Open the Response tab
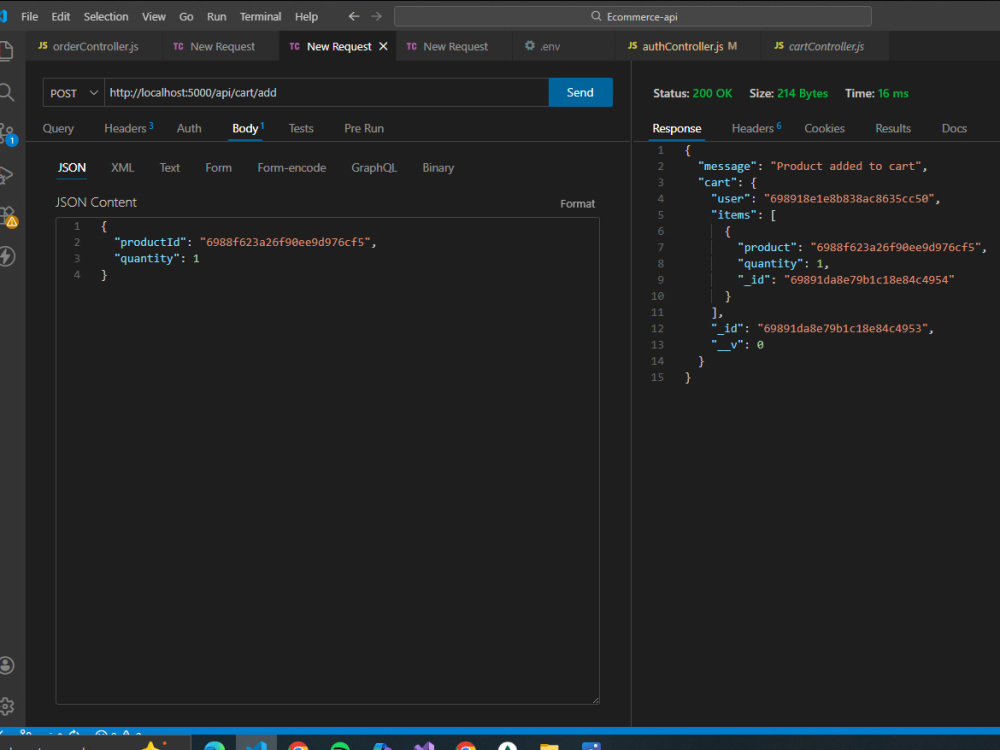Image resolution: width=1000 pixels, height=750 pixels. pos(677,129)
